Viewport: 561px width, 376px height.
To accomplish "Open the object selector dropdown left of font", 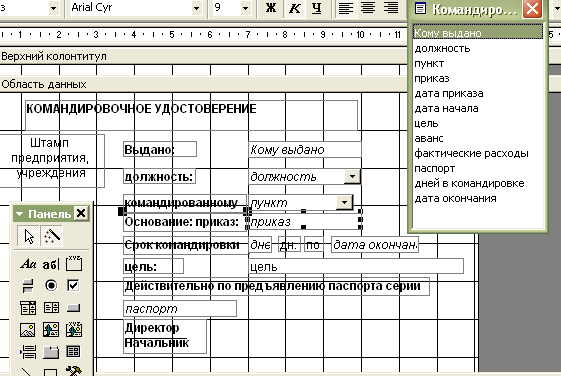I will tap(53, 8).
